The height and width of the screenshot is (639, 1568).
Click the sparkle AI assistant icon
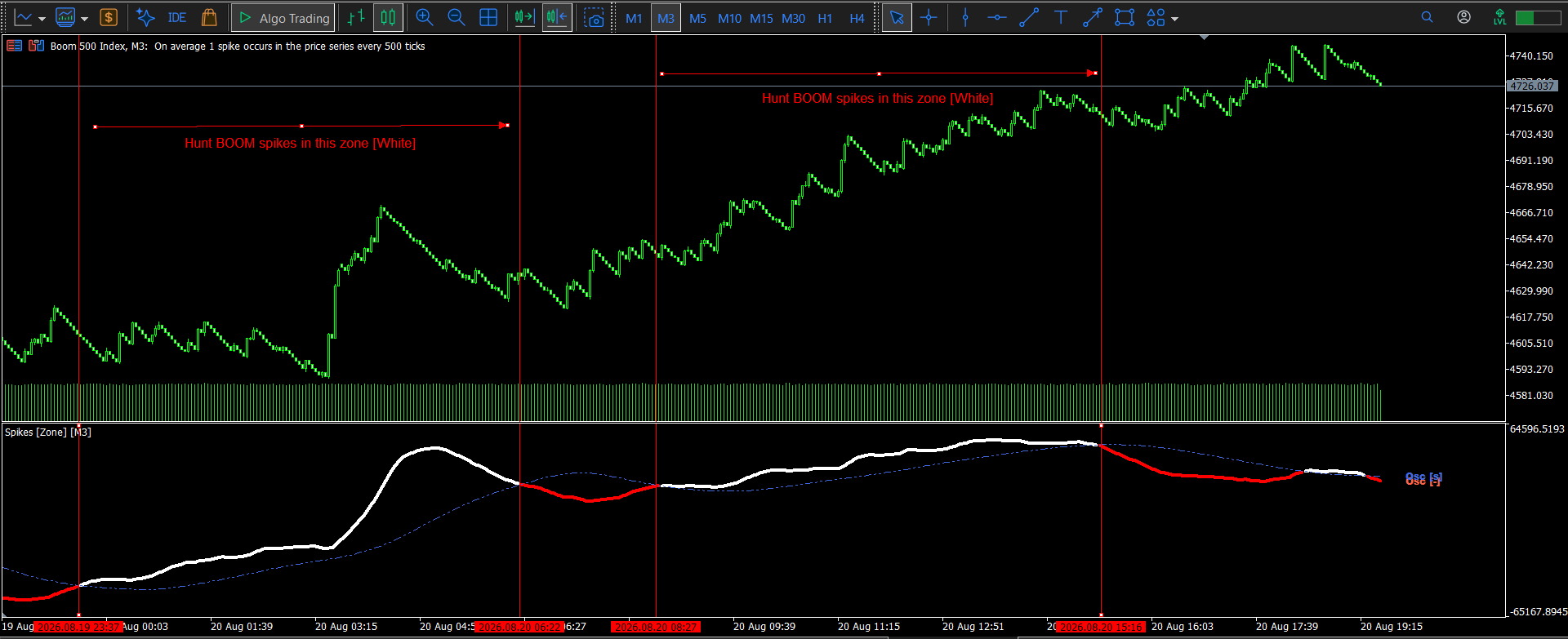pos(145,17)
